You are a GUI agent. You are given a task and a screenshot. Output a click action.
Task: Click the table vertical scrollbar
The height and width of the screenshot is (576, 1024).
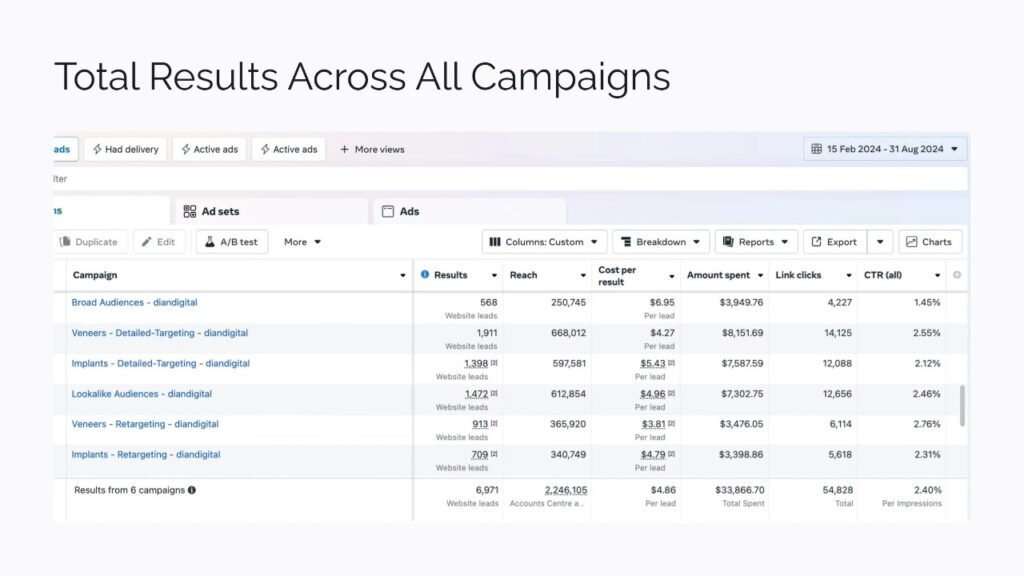tap(963, 405)
